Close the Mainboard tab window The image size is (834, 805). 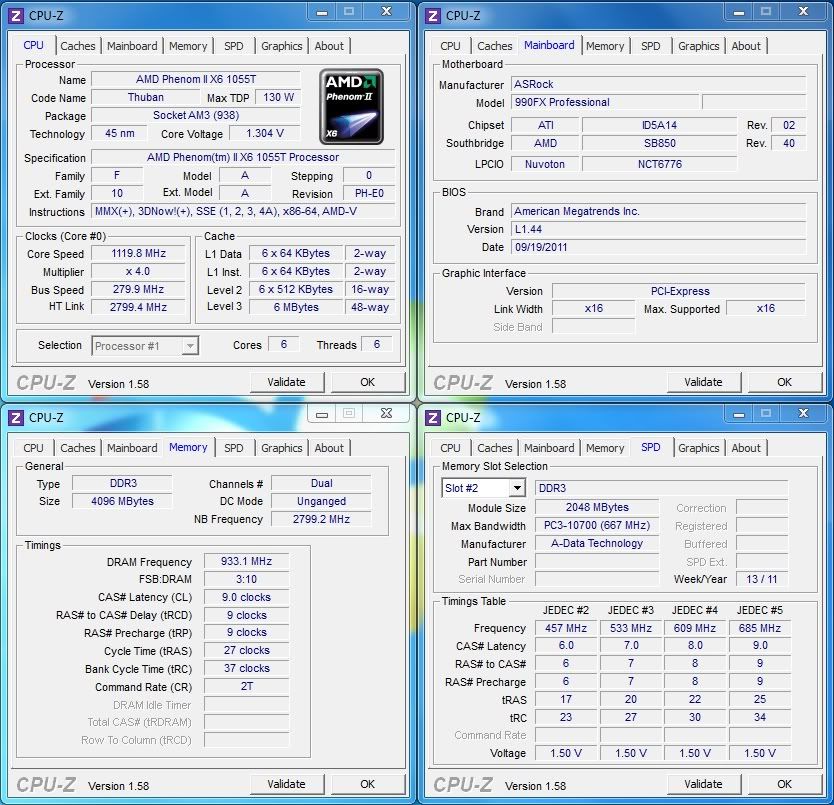(x=803, y=12)
